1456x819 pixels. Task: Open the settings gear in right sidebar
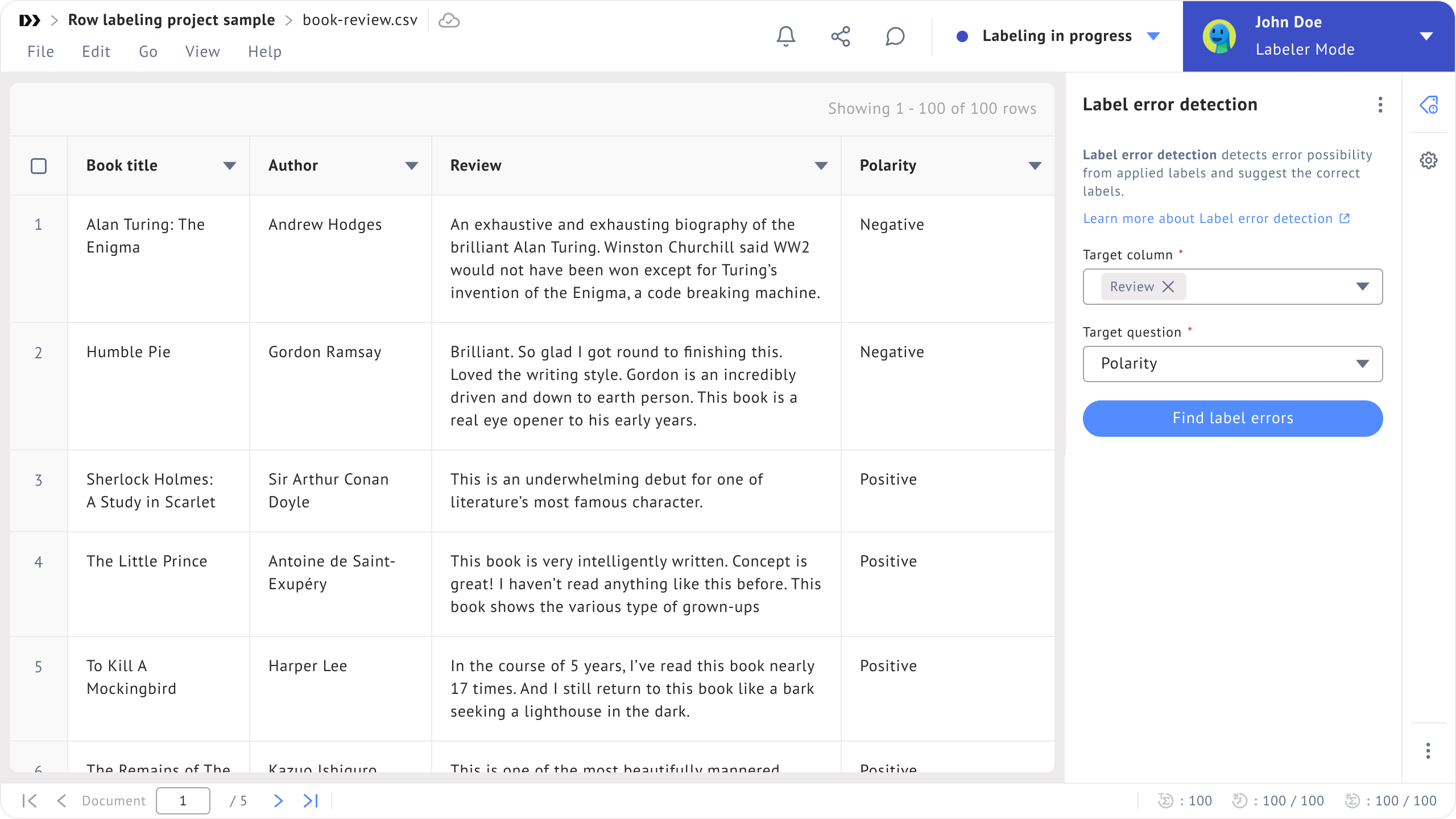pyautogui.click(x=1428, y=160)
